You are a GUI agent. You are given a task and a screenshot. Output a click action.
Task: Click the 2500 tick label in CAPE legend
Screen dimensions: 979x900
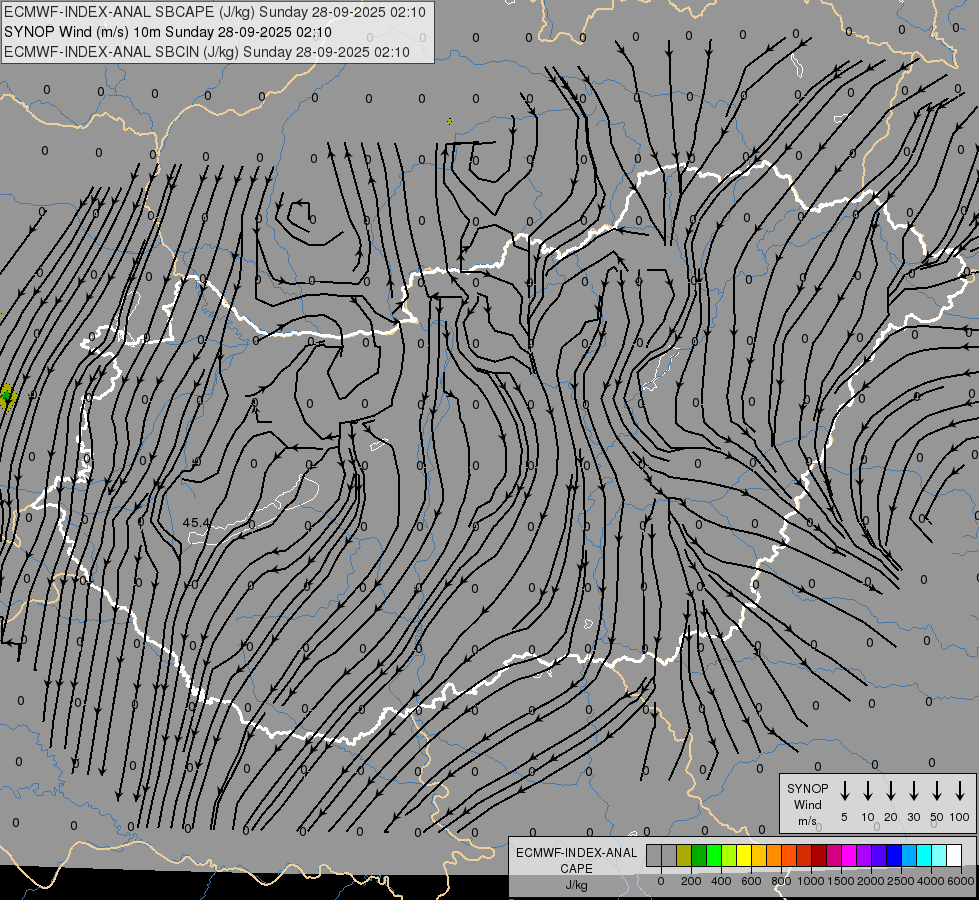(901, 881)
